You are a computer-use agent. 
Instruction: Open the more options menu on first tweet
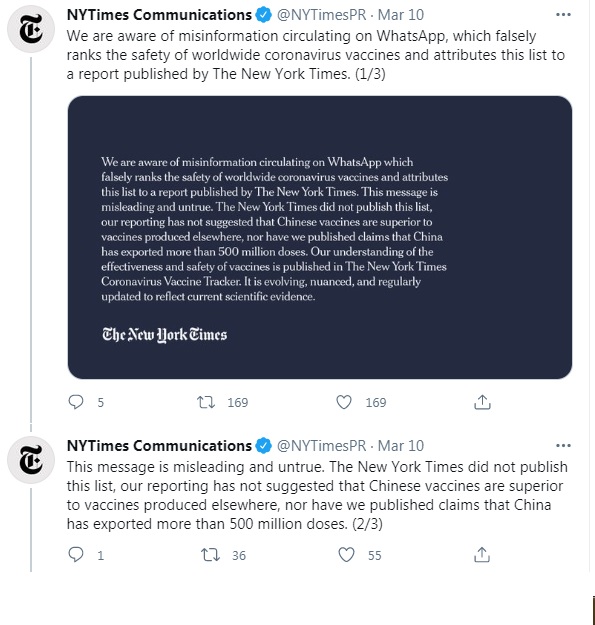[x=563, y=15]
